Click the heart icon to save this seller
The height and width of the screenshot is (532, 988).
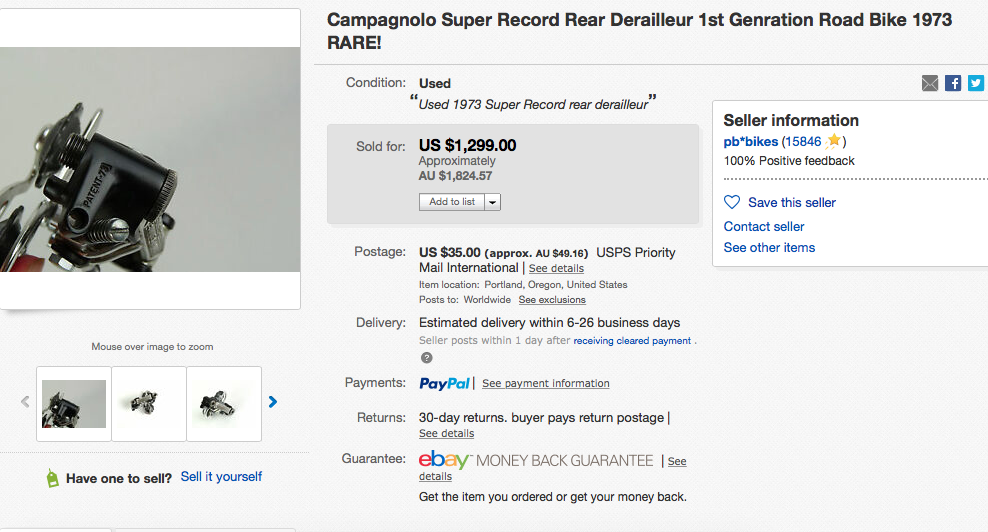pyautogui.click(x=732, y=202)
